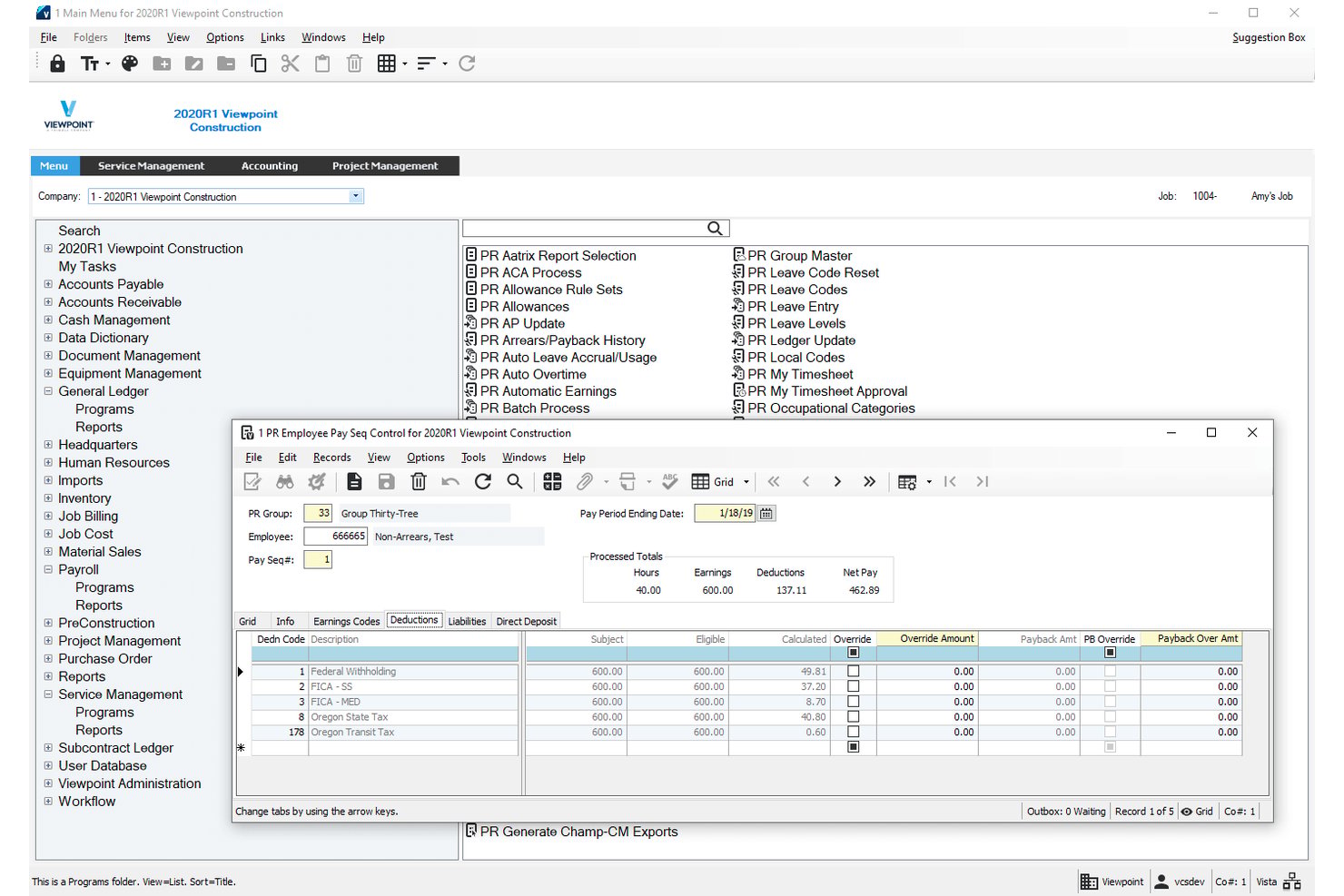Switch to the Accounting tab
Image resolution: width=1344 pixels, height=896 pixels.
(x=270, y=166)
